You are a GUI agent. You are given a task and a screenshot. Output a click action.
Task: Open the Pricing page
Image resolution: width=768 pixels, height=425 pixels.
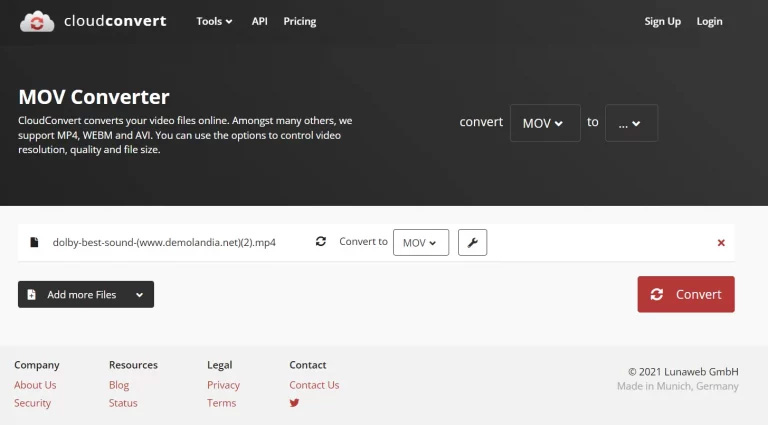tap(299, 21)
